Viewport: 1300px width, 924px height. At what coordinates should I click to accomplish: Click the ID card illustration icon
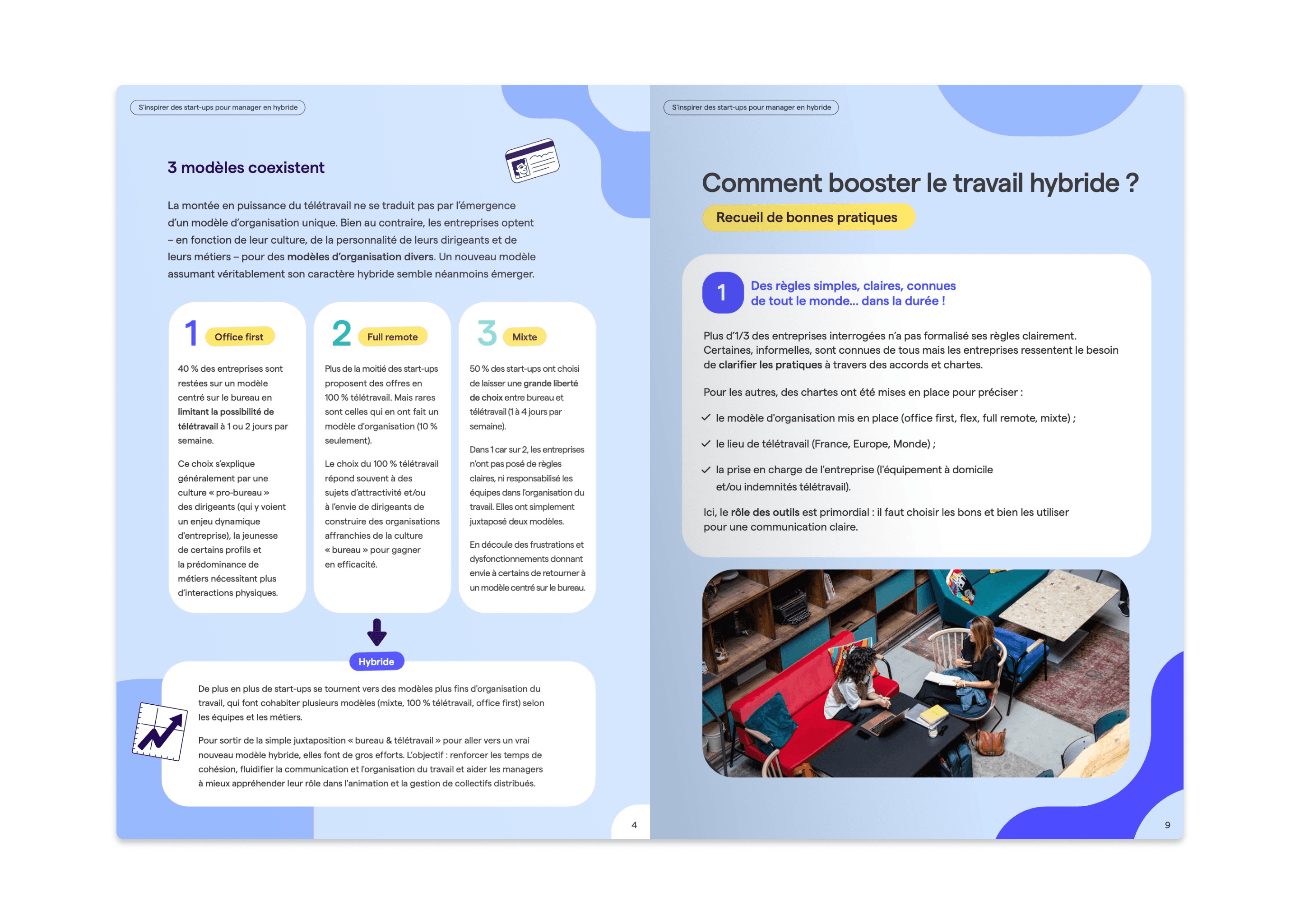tap(532, 160)
